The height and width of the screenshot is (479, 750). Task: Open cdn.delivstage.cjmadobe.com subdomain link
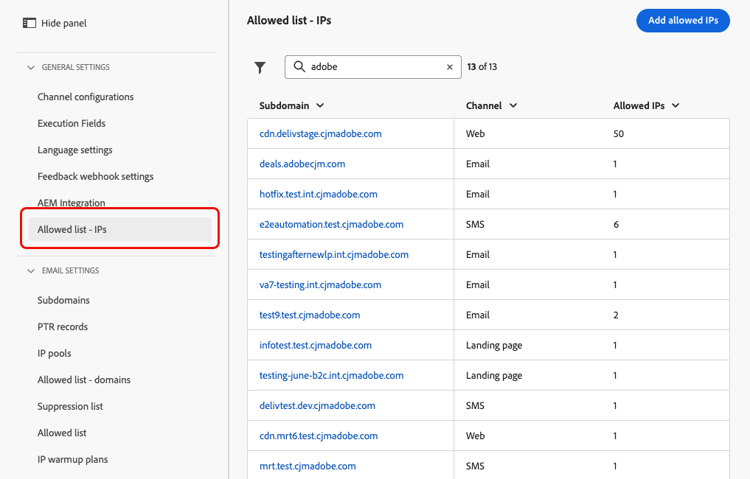[x=320, y=134]
